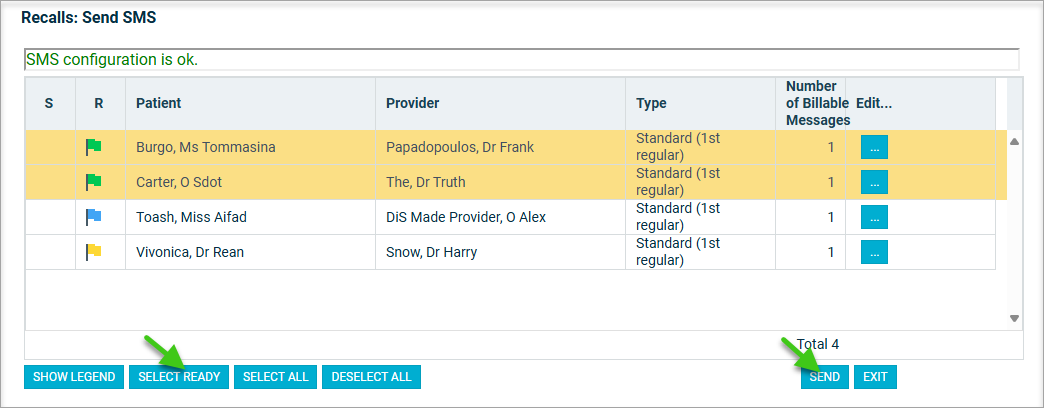Click scroll up arrow of recalls list

(1014, 141)
